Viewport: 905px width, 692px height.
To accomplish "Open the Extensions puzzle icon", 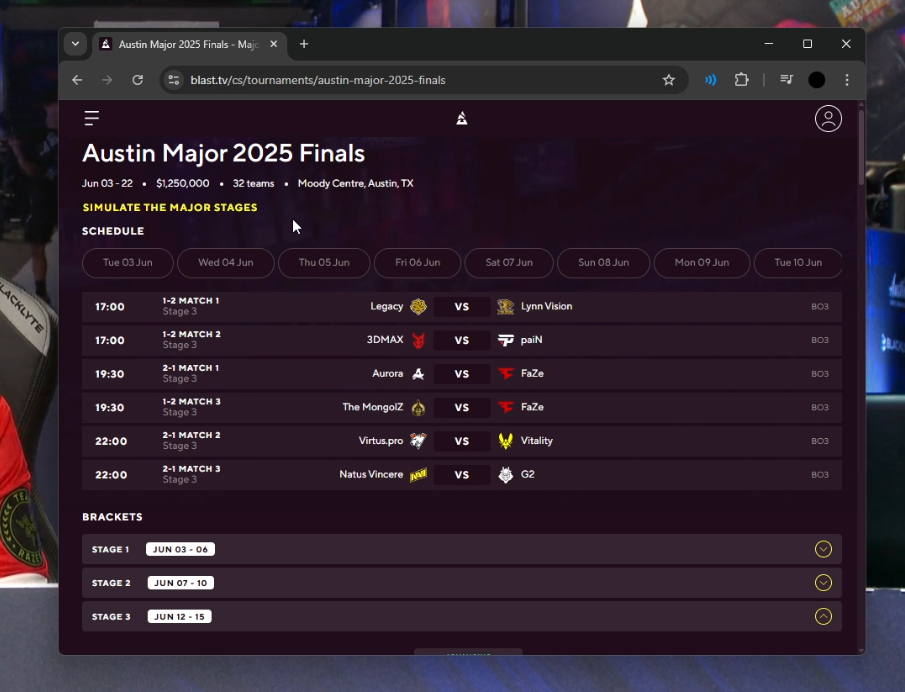I will point(742,80).
